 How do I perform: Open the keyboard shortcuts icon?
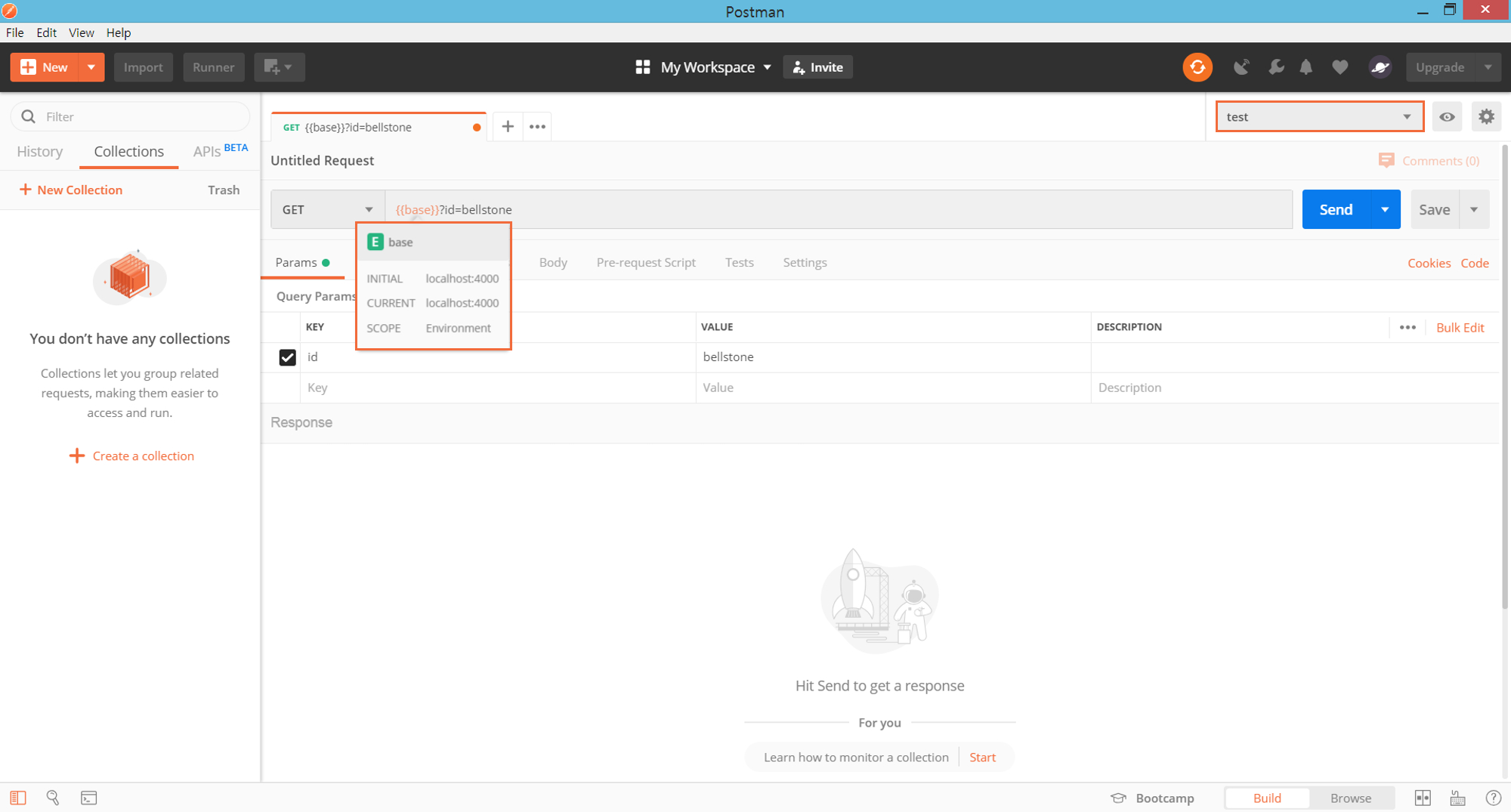pos(1457,798)
